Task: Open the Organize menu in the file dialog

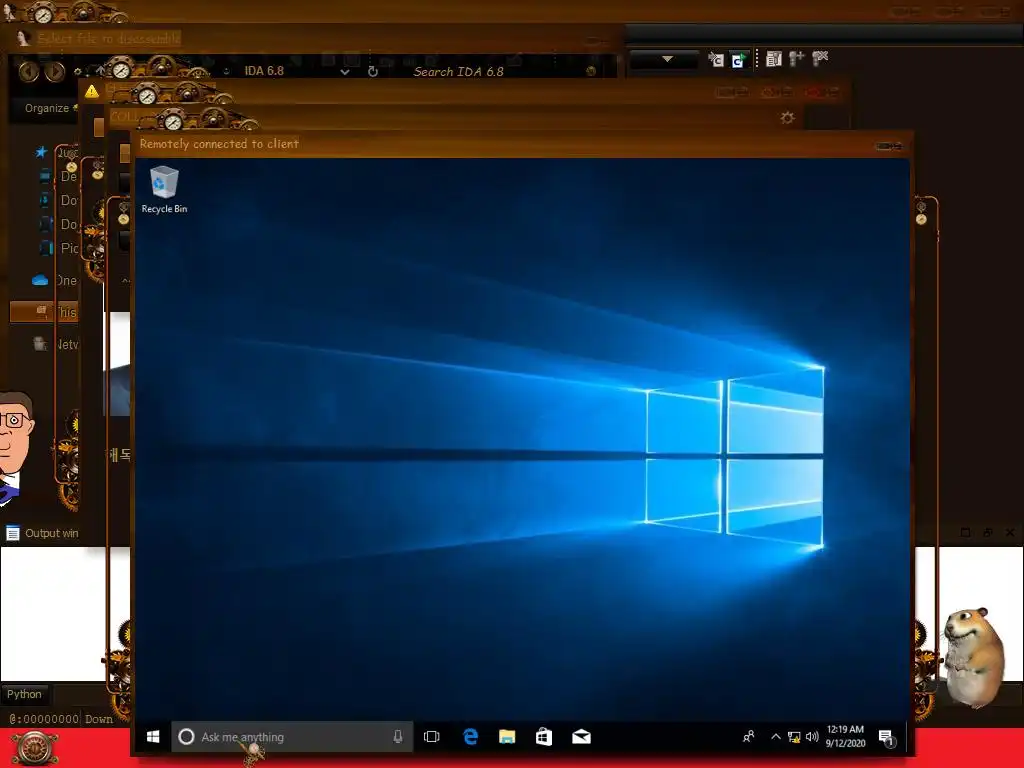Action: [47, 108]
